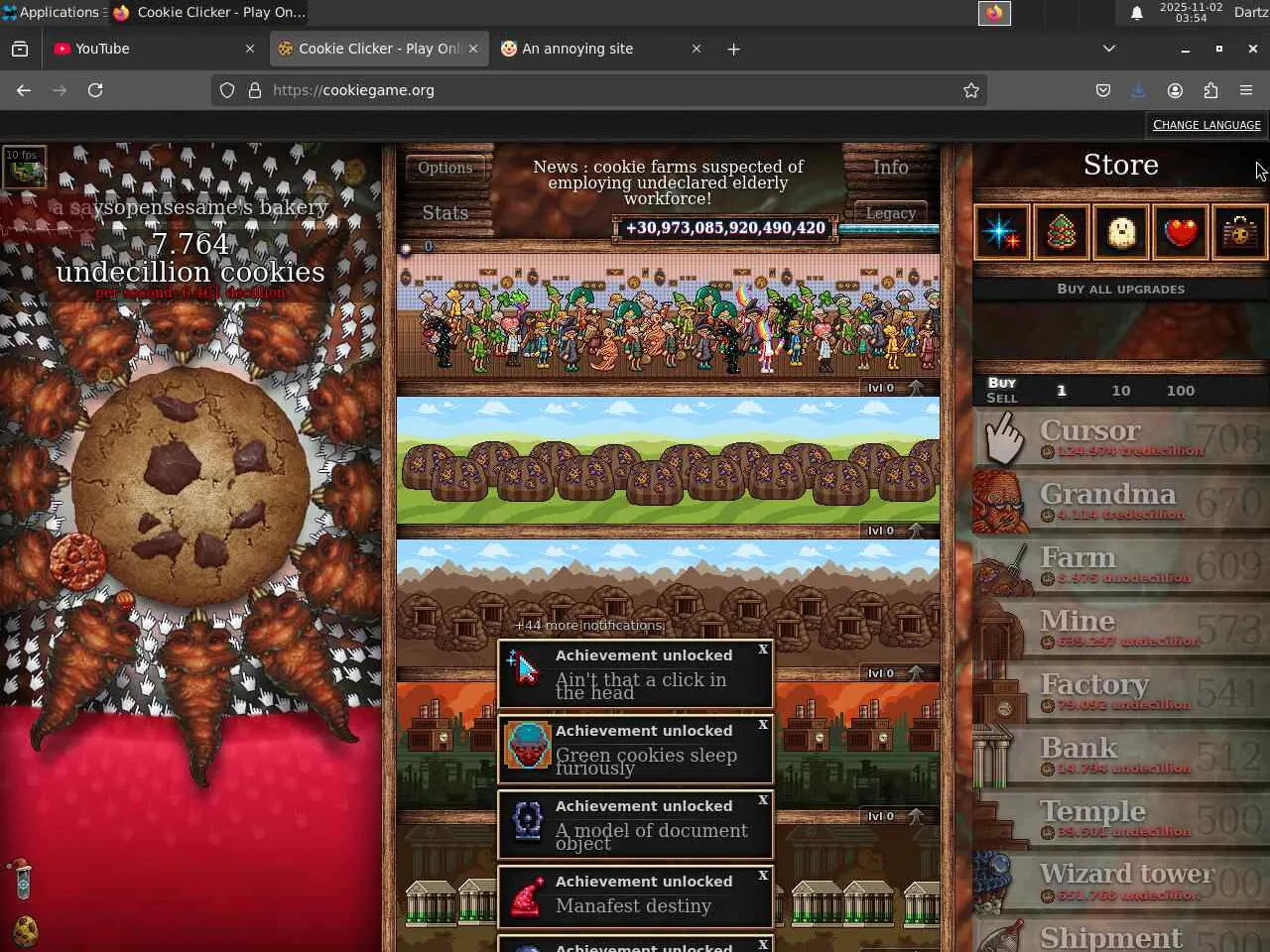Switch store mode to Sell
The height and width of the screenshot is (952, 1270).
[x=1002, y=398]
